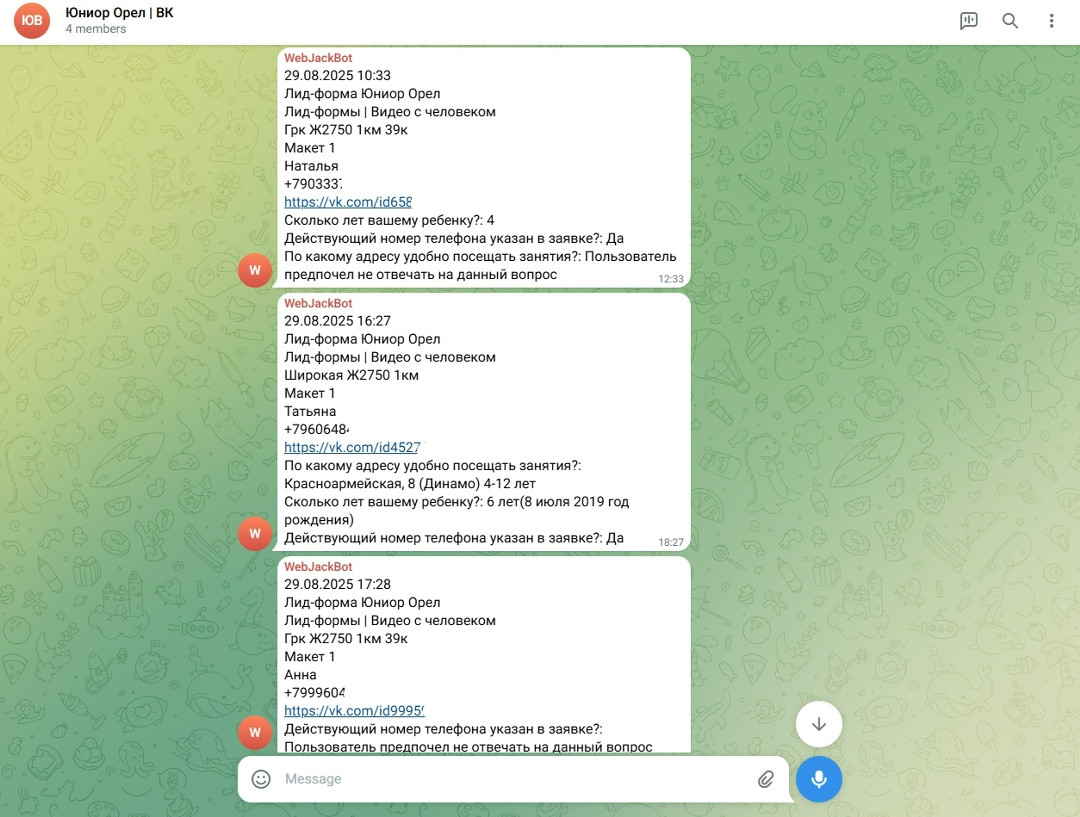Click the name 'Анна'

pos(300,674)
